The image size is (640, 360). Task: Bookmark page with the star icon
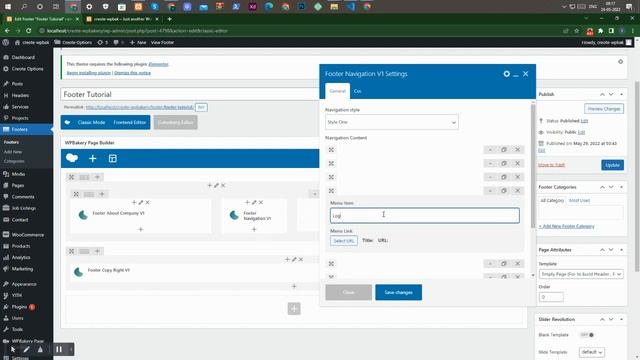[x=576, y=31]
